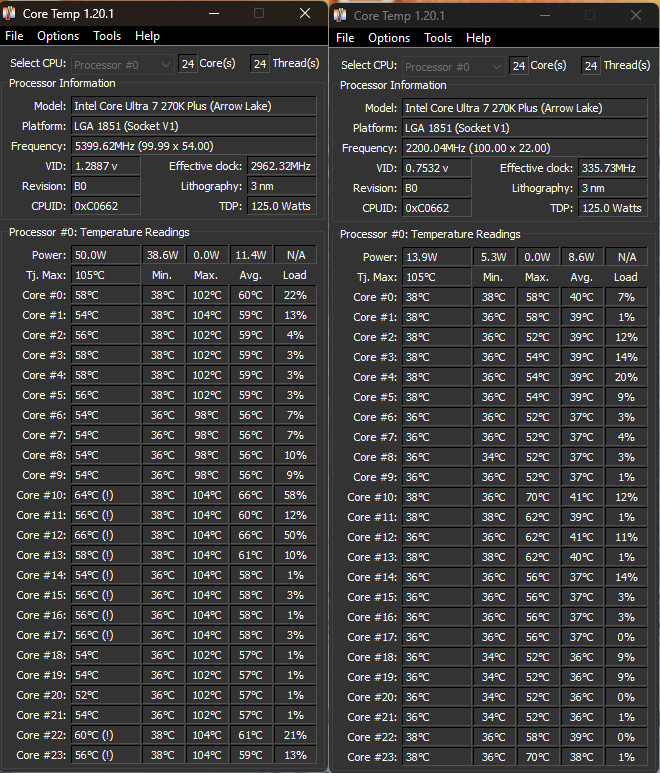Open Help menu in left window
660x773 pixels.
point(147,36)
